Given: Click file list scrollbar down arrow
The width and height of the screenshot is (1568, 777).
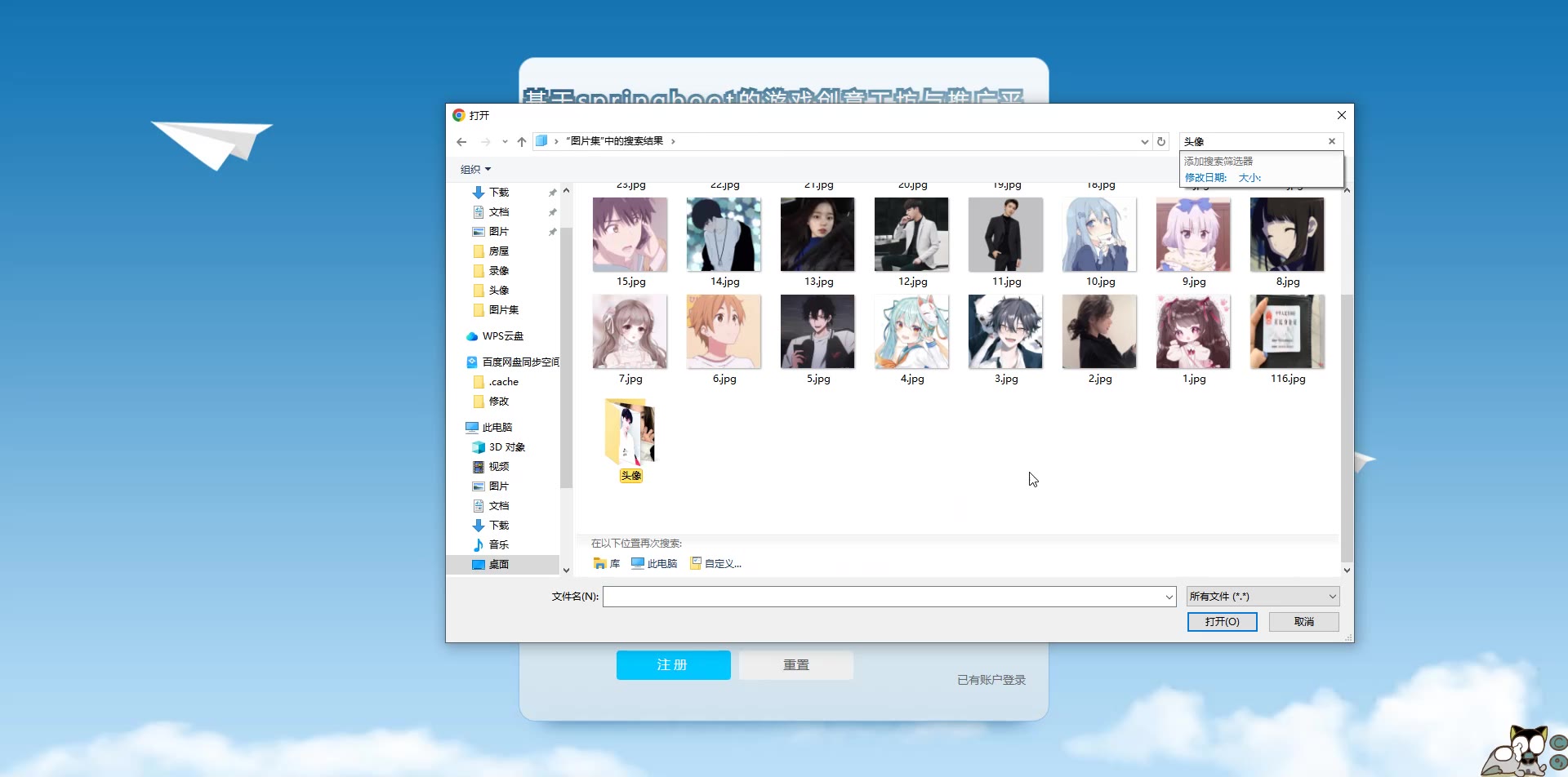Looking at the screenshot, I should (1347, 571).
